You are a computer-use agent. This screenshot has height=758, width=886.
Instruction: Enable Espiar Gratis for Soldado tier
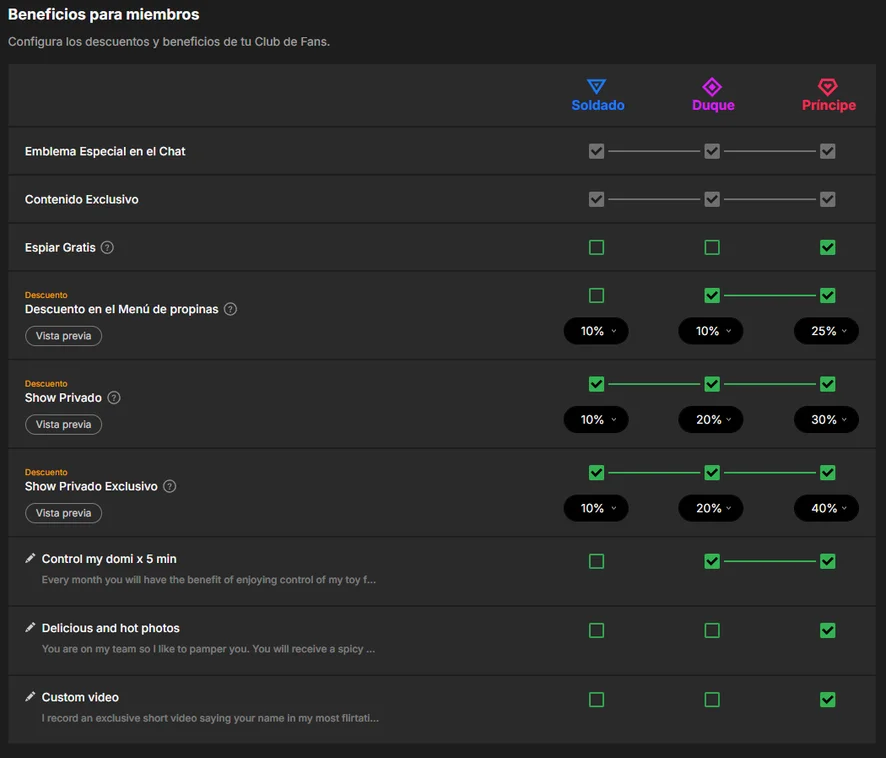click(596, 248)
